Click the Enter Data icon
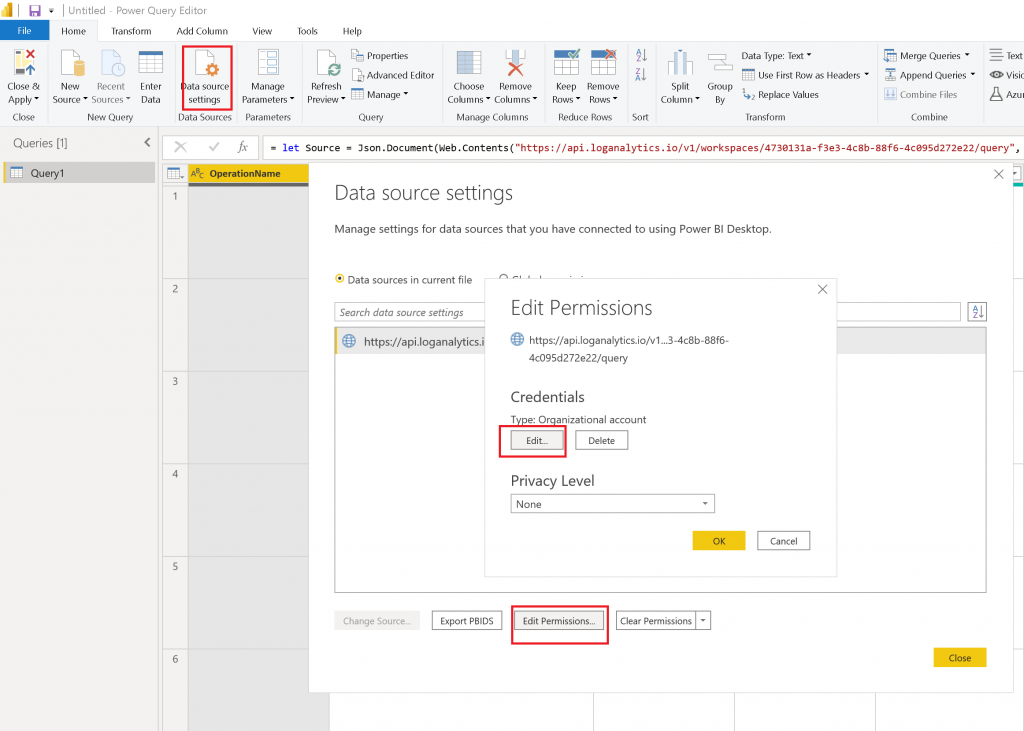 pyautogui.click(x=151, y=65)
